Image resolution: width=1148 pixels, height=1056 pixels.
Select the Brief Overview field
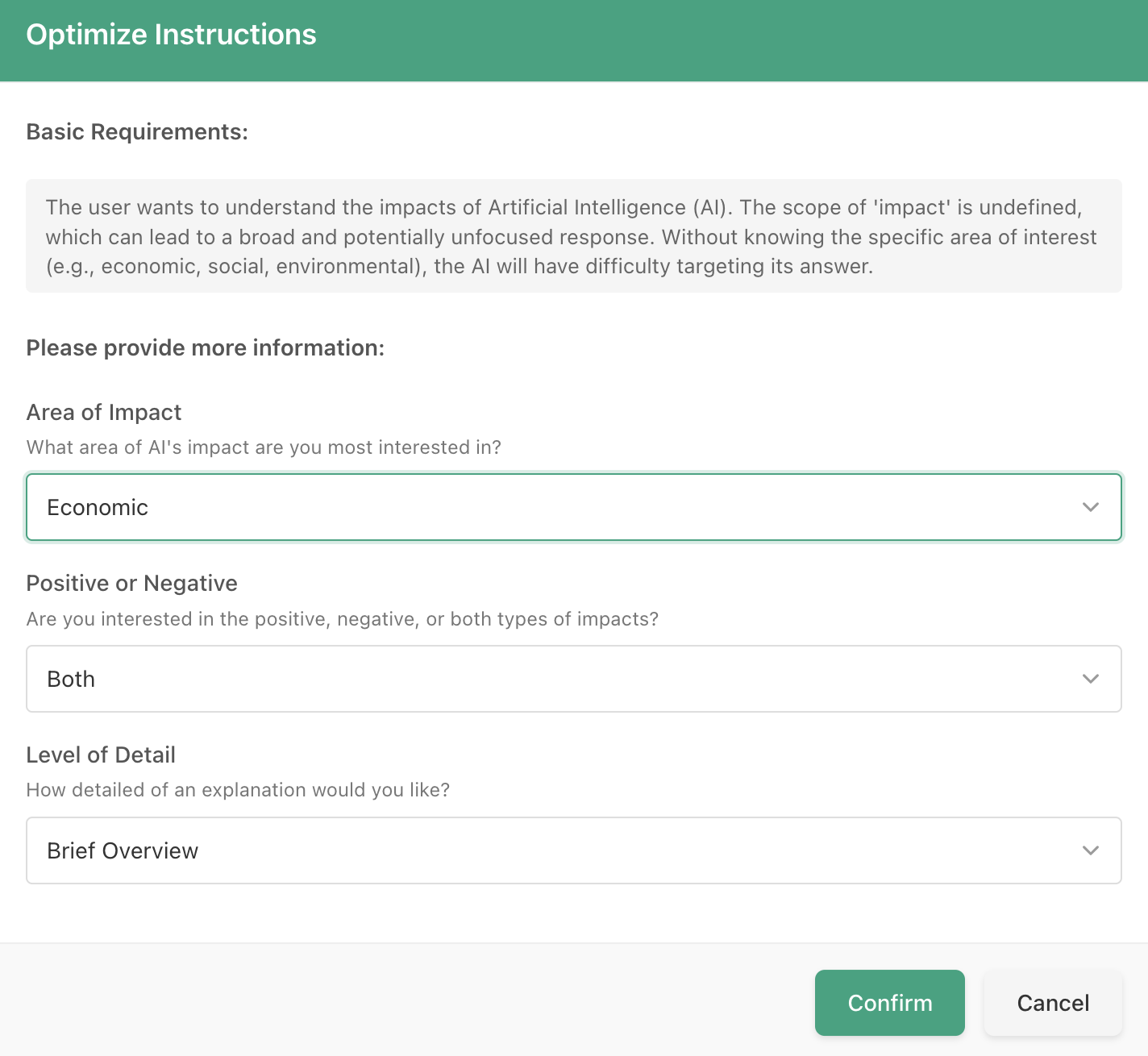[x=573, y=850]
